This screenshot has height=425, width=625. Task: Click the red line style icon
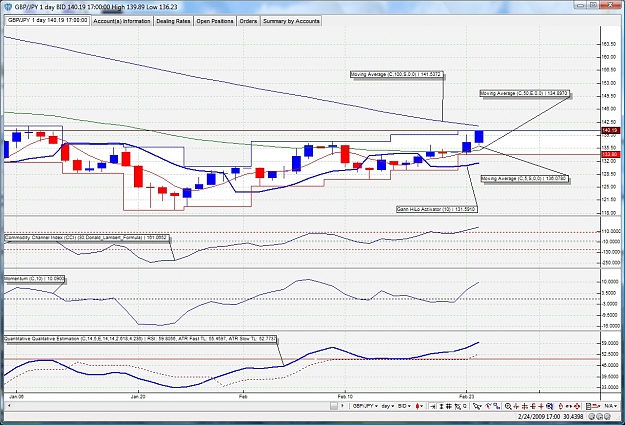click(x=596, y=406)
